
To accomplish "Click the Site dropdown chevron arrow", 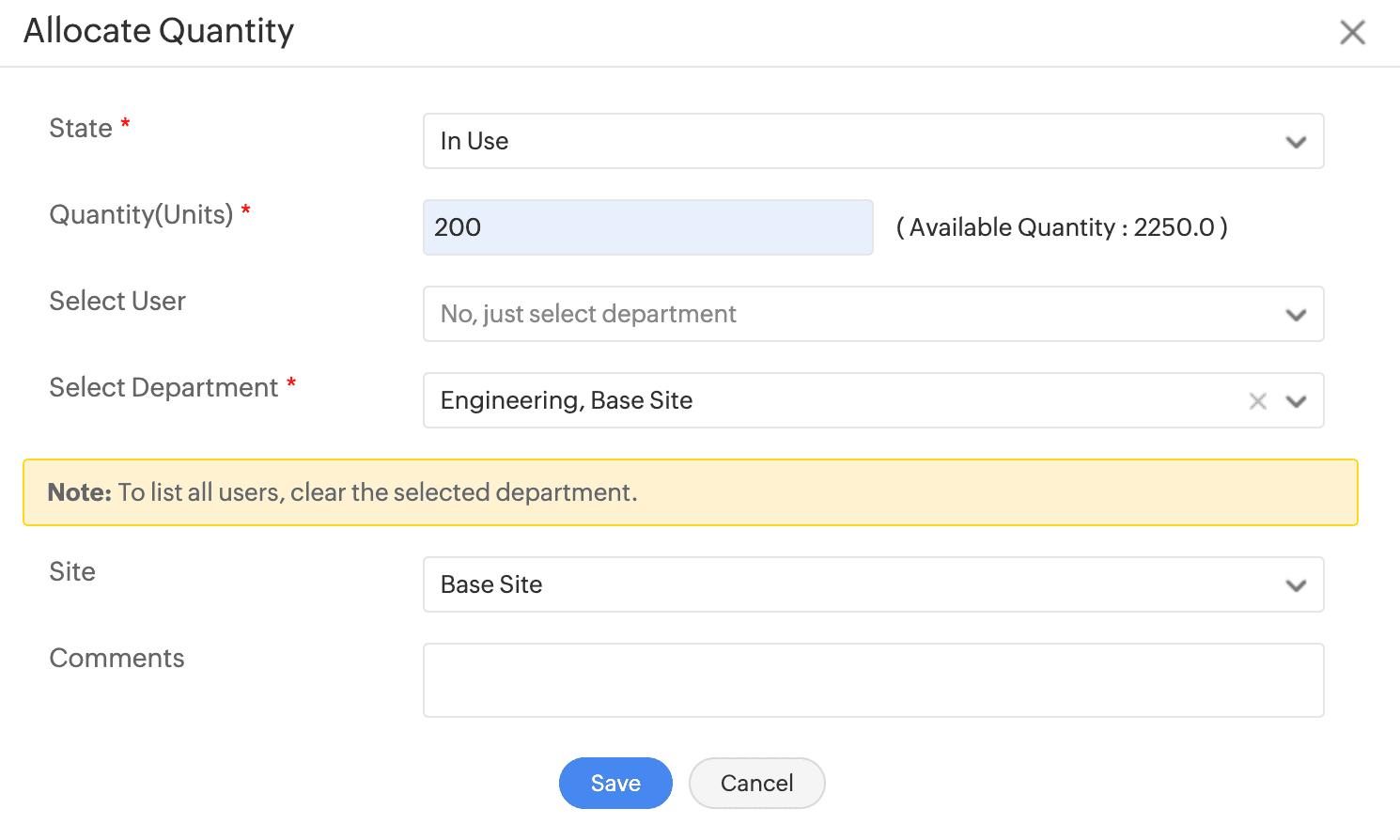I will (1296, 585).
